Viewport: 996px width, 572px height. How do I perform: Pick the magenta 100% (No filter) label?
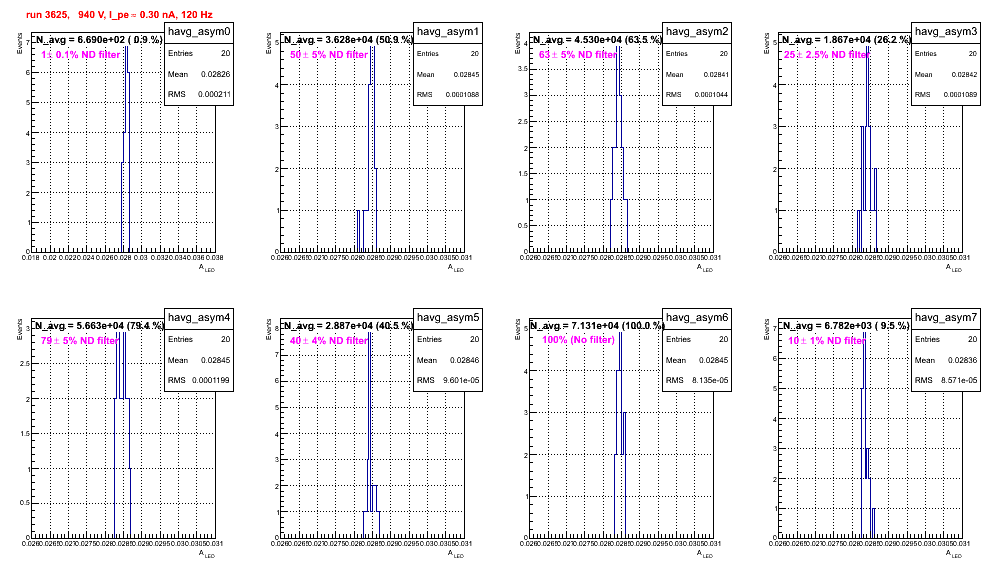(x=578, y=340)
